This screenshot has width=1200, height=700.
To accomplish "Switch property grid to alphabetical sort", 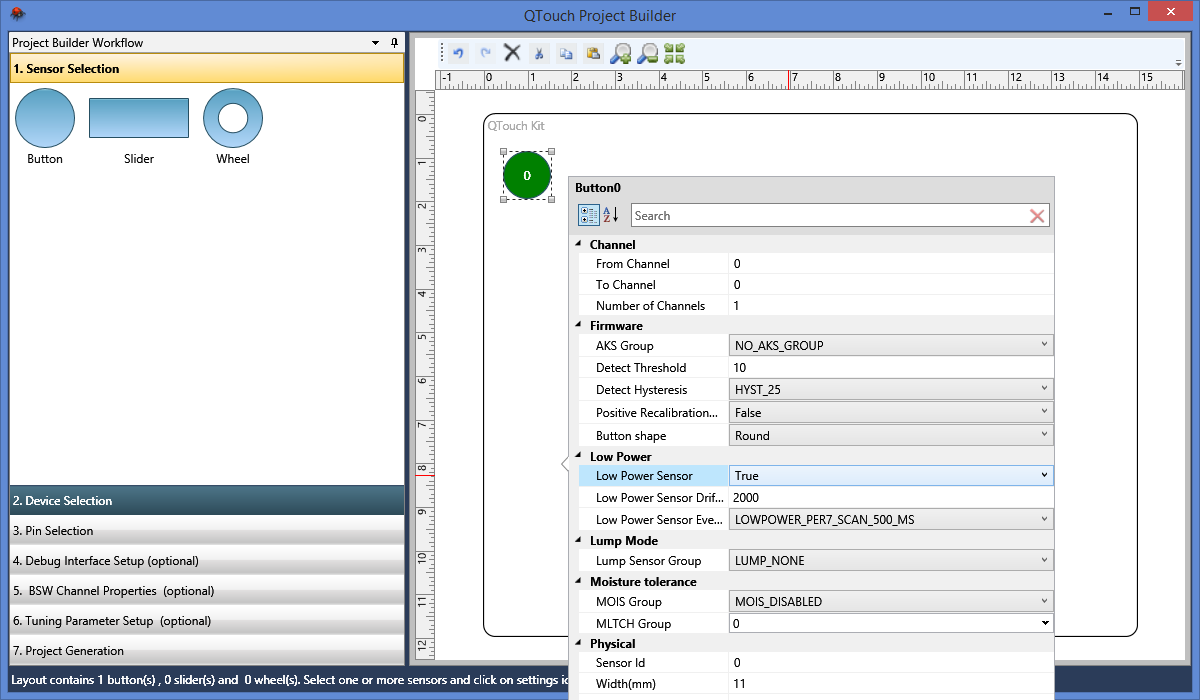I will [611, 215].
